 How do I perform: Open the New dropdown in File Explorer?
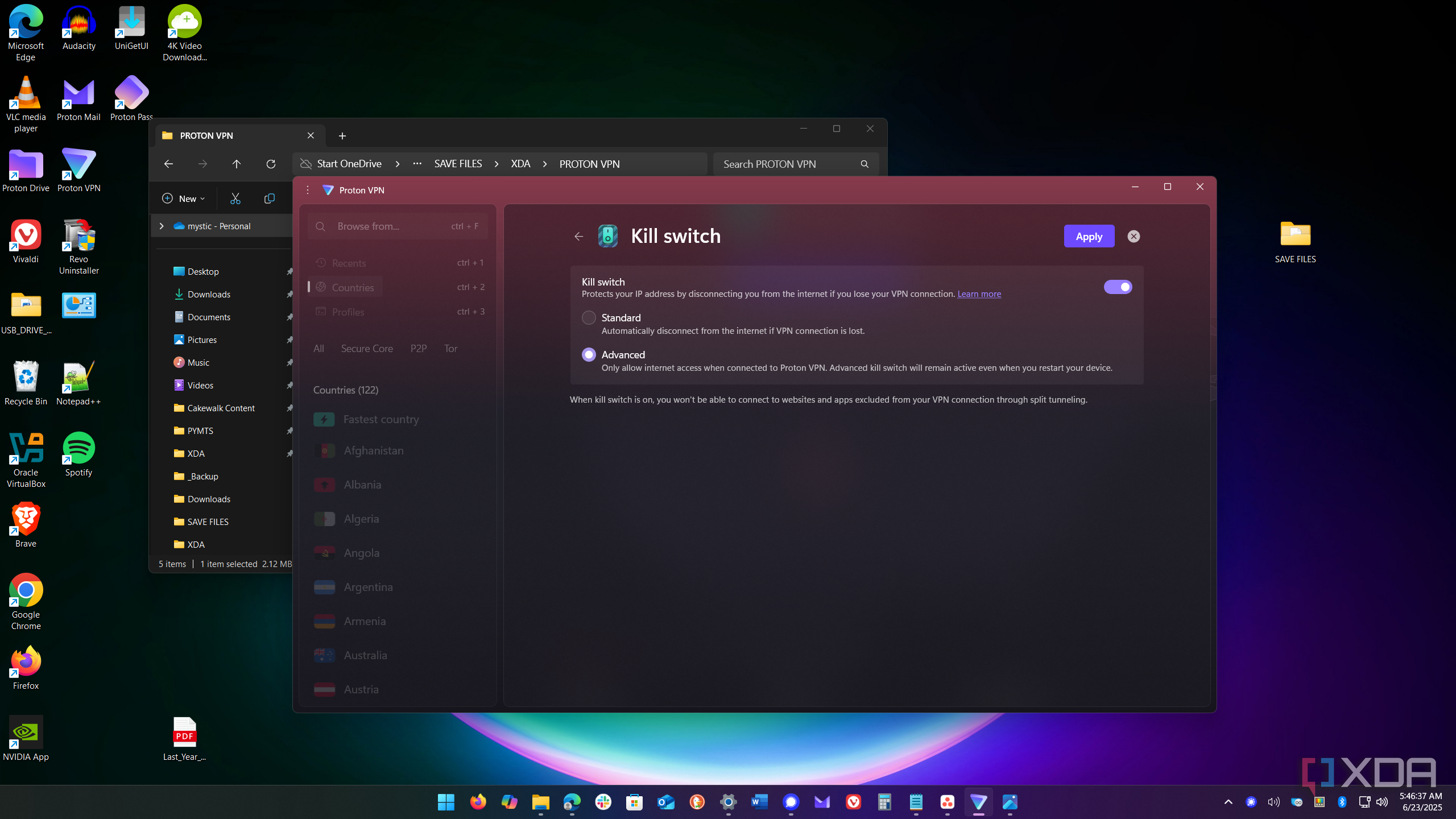point(183,198)
